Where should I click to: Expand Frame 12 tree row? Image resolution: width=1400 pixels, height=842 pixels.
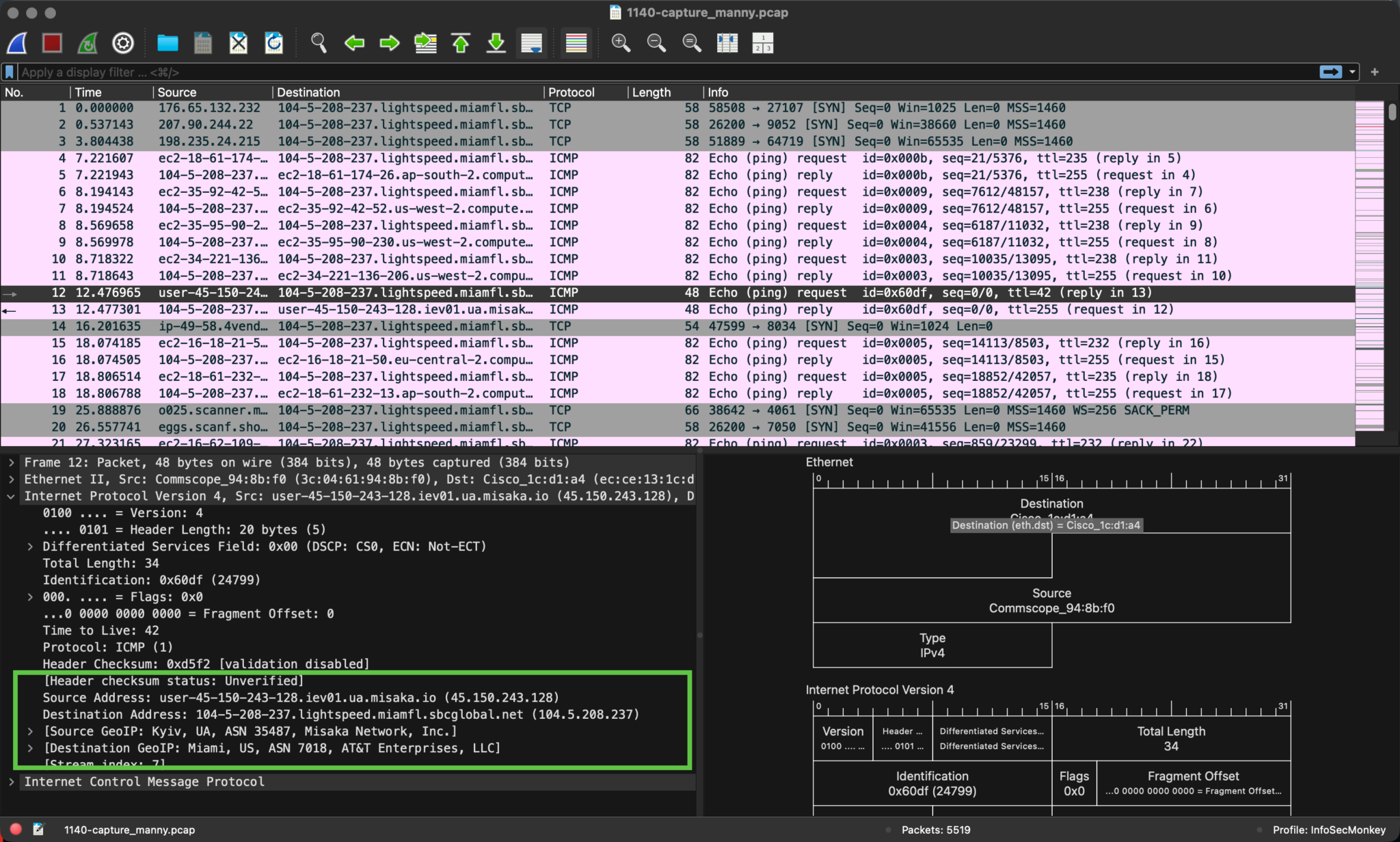coord(11,462)
